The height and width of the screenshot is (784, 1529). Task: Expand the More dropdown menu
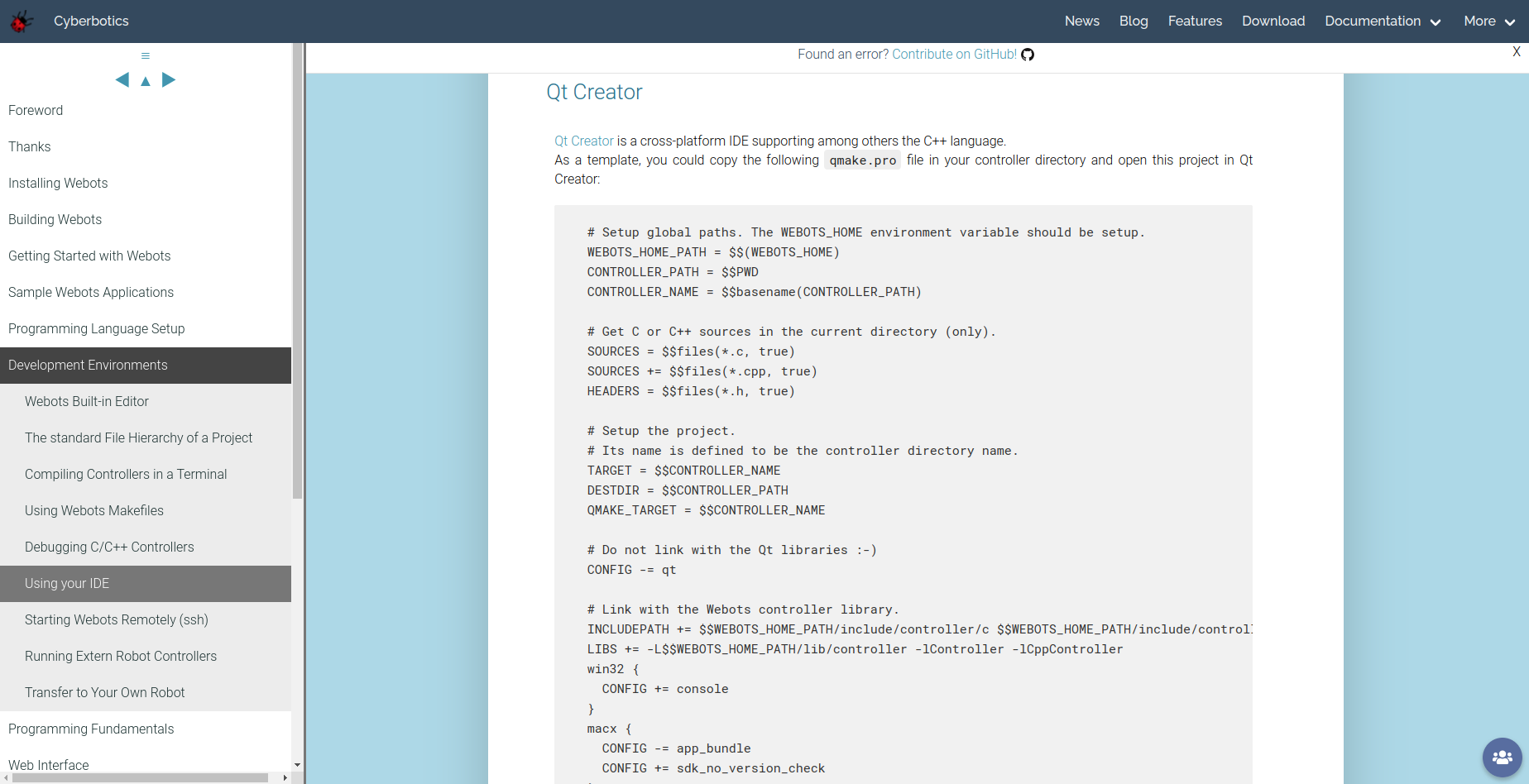(1489, 22)
